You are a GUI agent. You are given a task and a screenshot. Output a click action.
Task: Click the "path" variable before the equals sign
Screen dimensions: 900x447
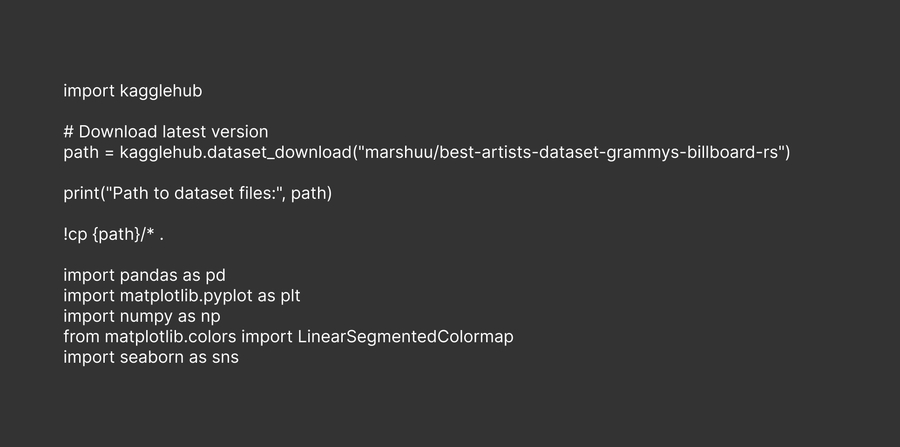pyautogui.click(x=80, y=152)
